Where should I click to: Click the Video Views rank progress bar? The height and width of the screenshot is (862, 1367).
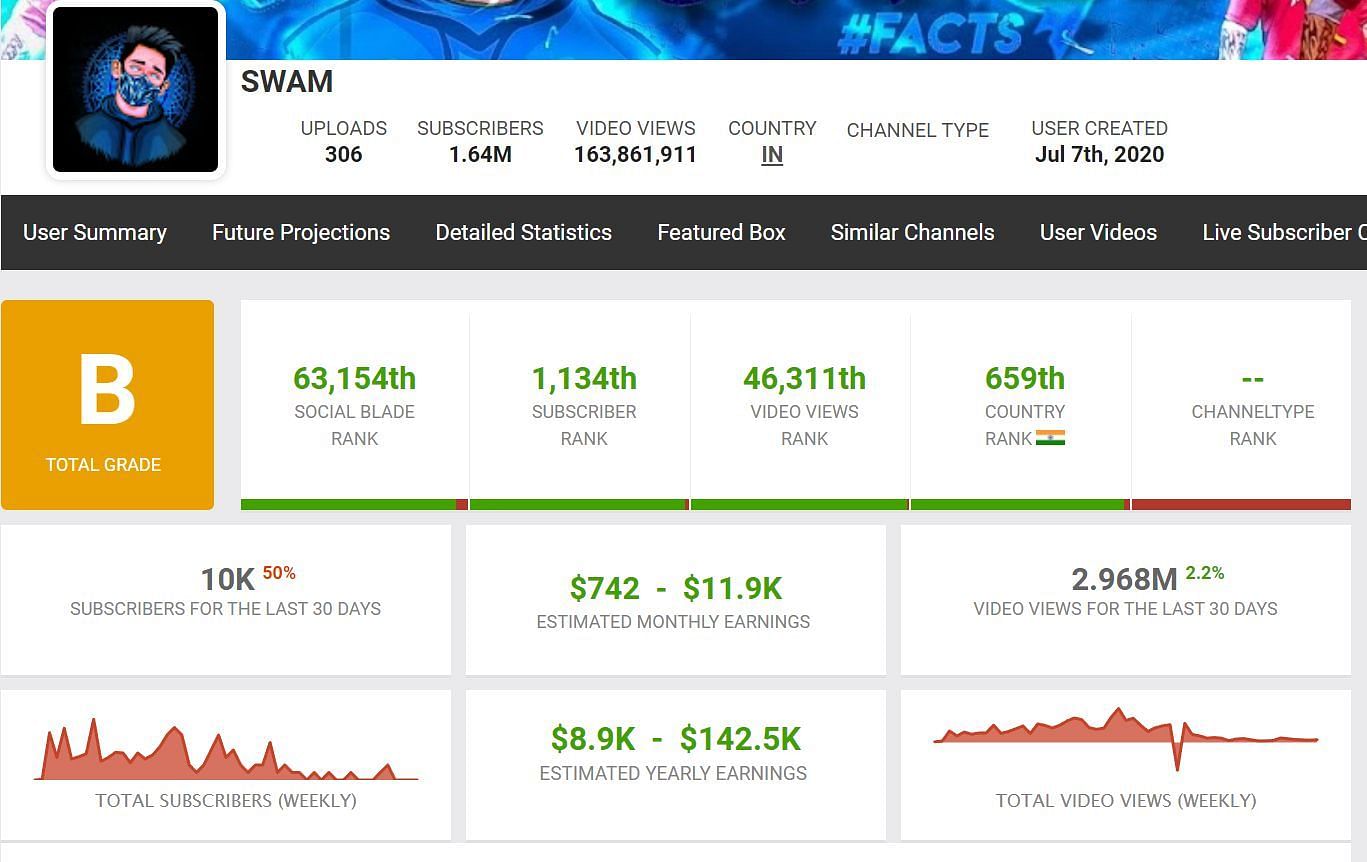tap(800, 505)
